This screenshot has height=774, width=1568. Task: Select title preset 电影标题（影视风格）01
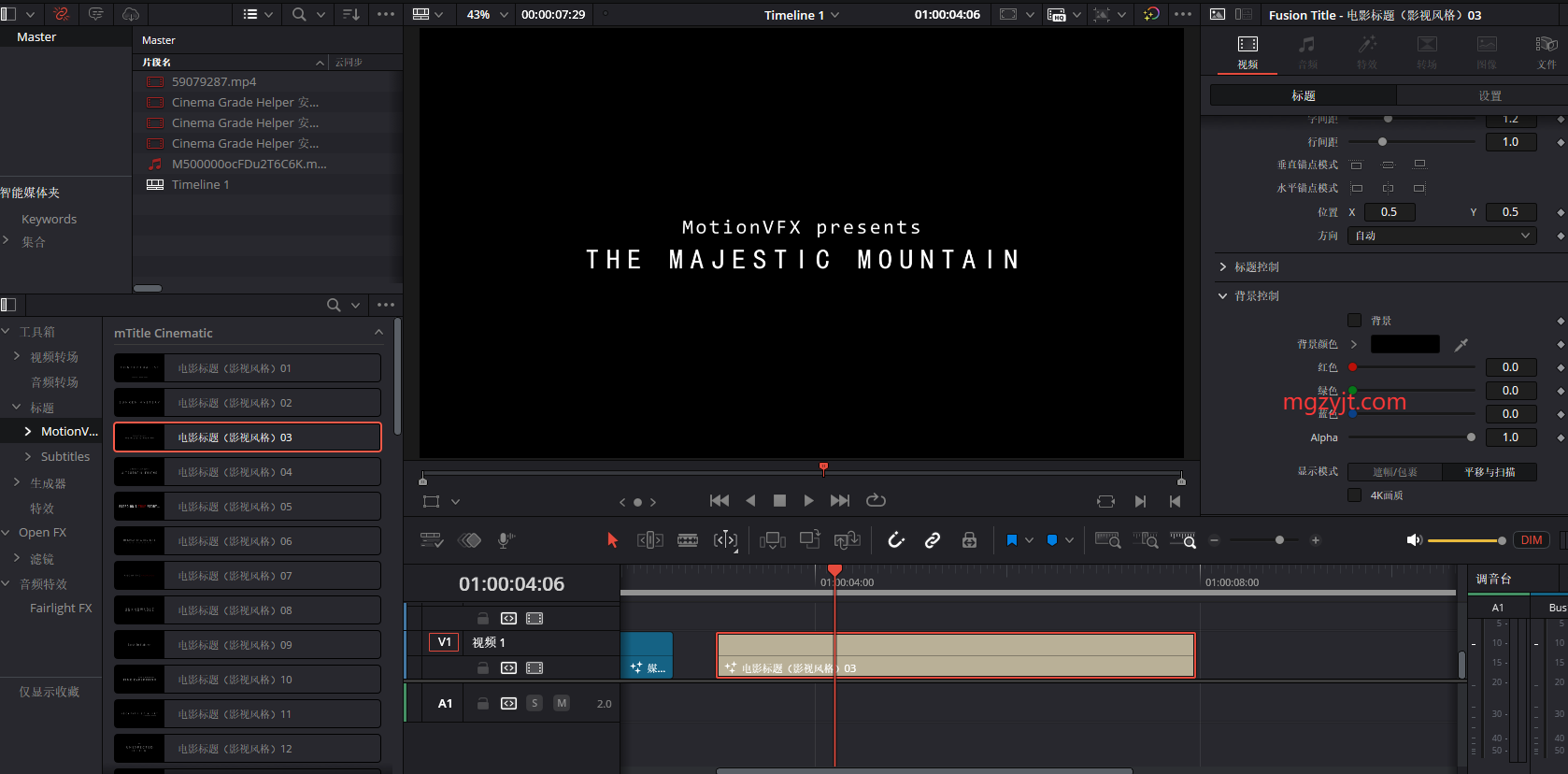tap(248, 368)
